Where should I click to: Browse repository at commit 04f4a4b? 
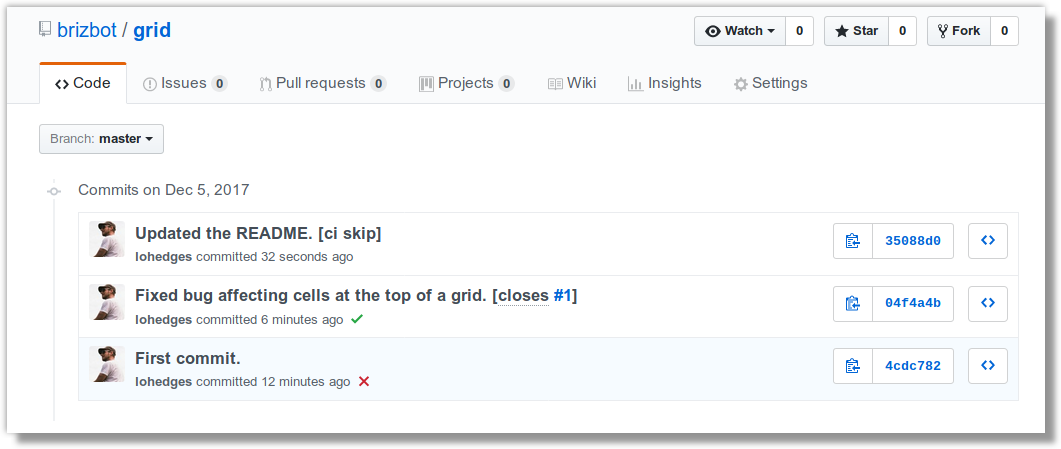[987, 303]
